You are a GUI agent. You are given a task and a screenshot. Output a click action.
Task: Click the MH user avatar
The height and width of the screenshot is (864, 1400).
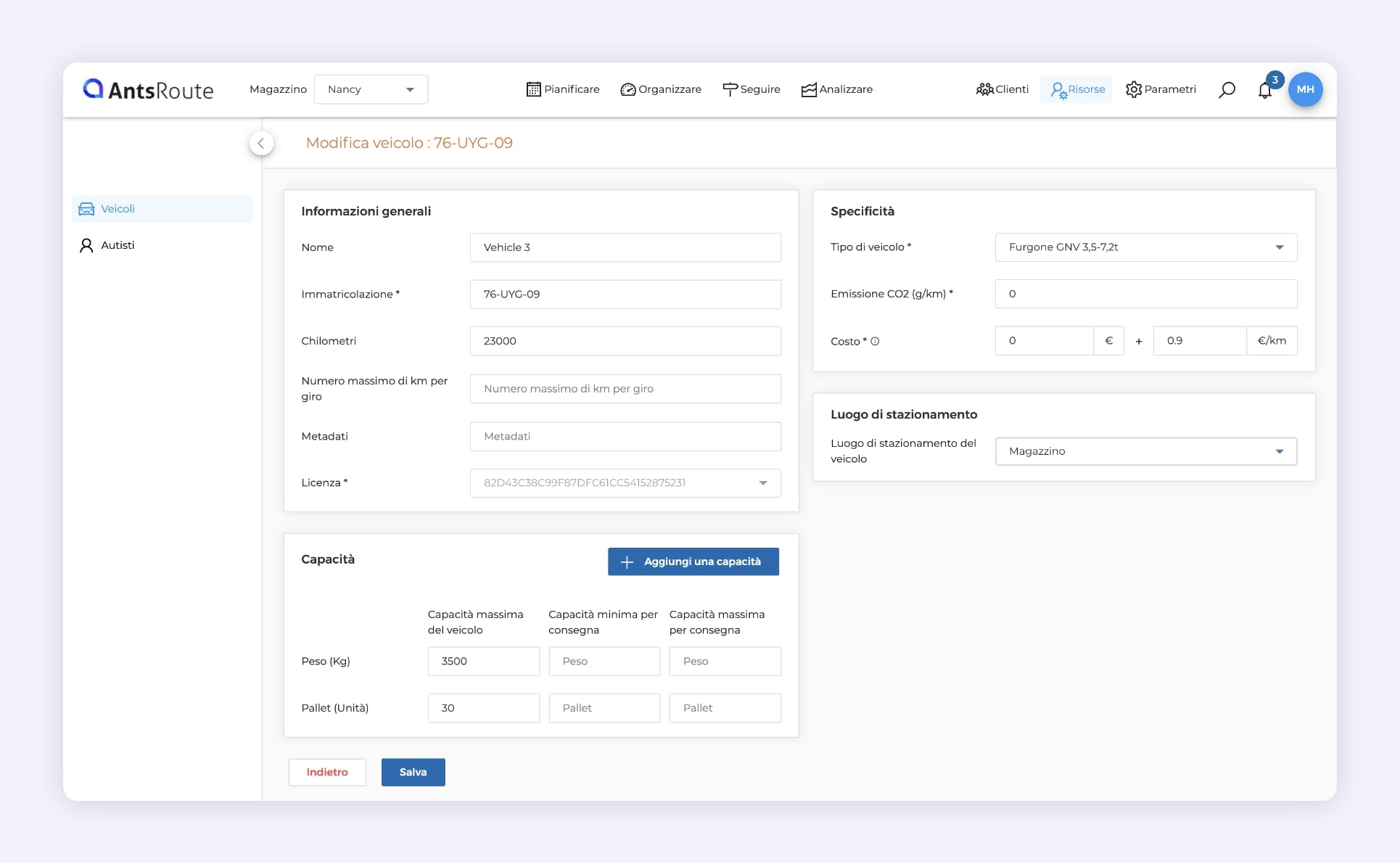click(x=1305, y=89)
